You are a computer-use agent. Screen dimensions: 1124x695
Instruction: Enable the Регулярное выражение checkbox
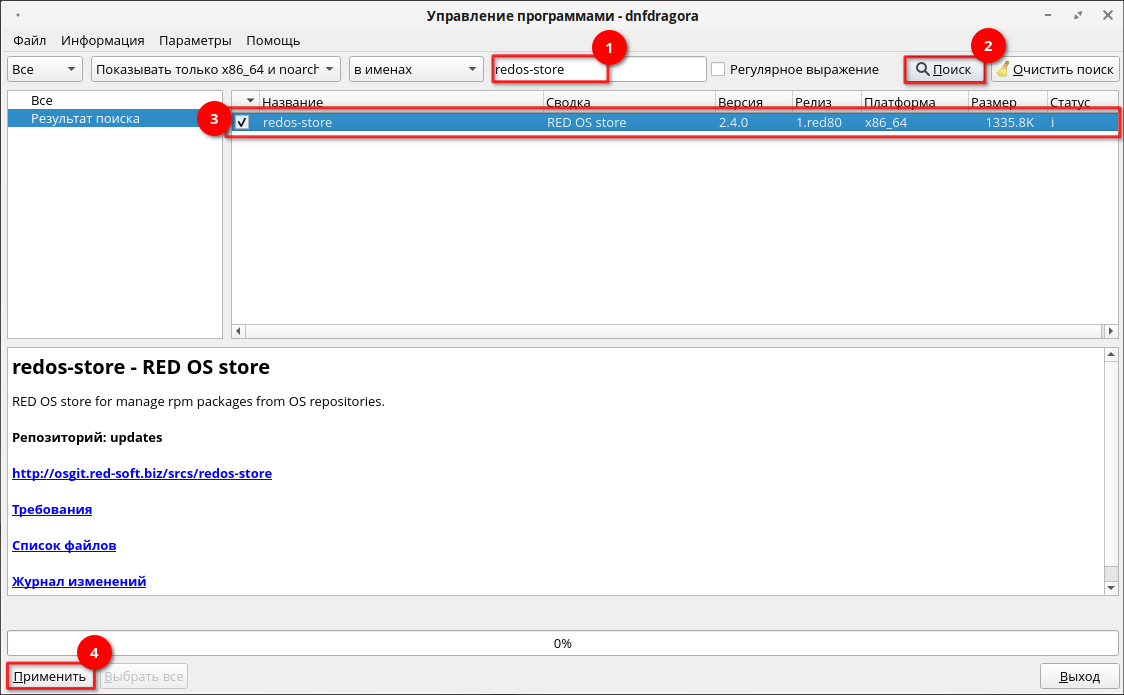click(718, 69)
